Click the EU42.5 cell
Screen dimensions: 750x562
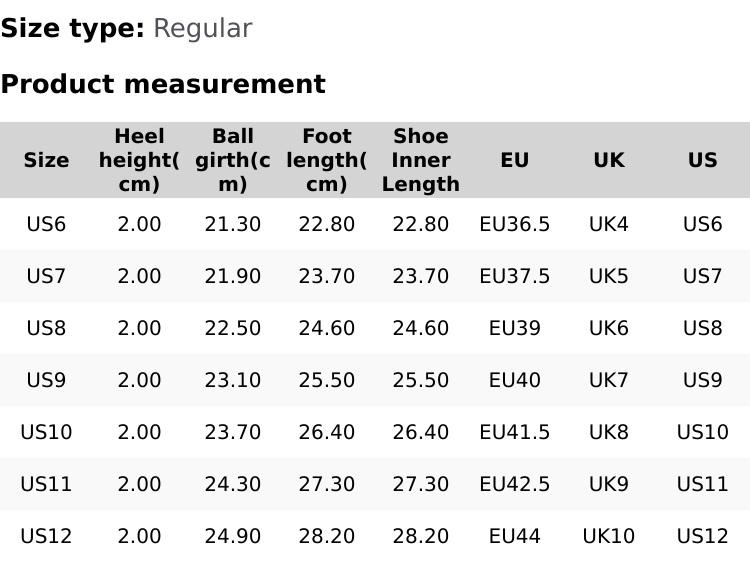pyautogui.click(x=514, y=484)
